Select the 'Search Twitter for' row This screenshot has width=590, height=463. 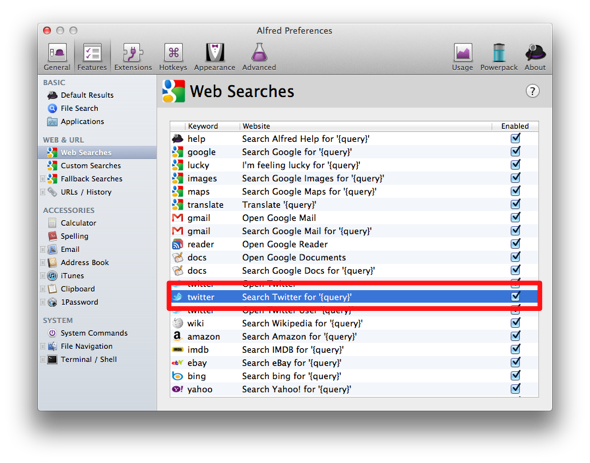(x=354, y=297)
